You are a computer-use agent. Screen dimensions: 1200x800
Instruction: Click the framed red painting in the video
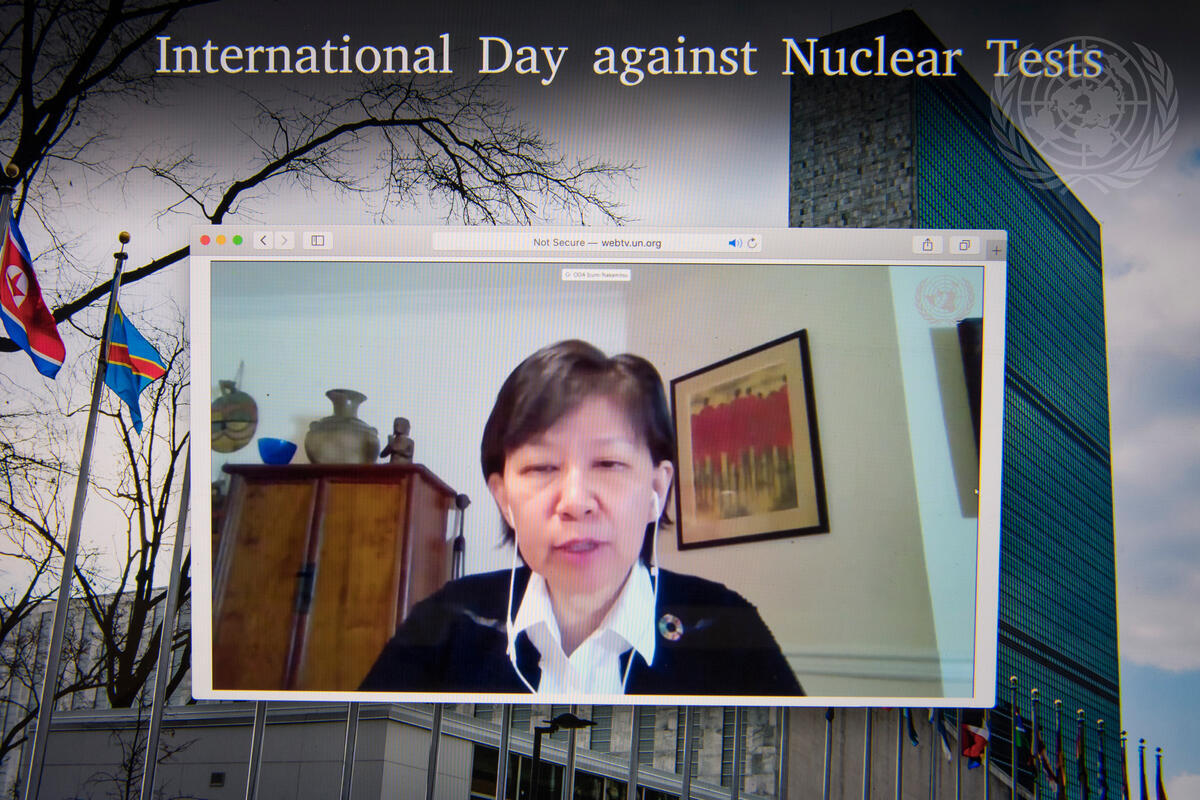(x=750, y=440)
